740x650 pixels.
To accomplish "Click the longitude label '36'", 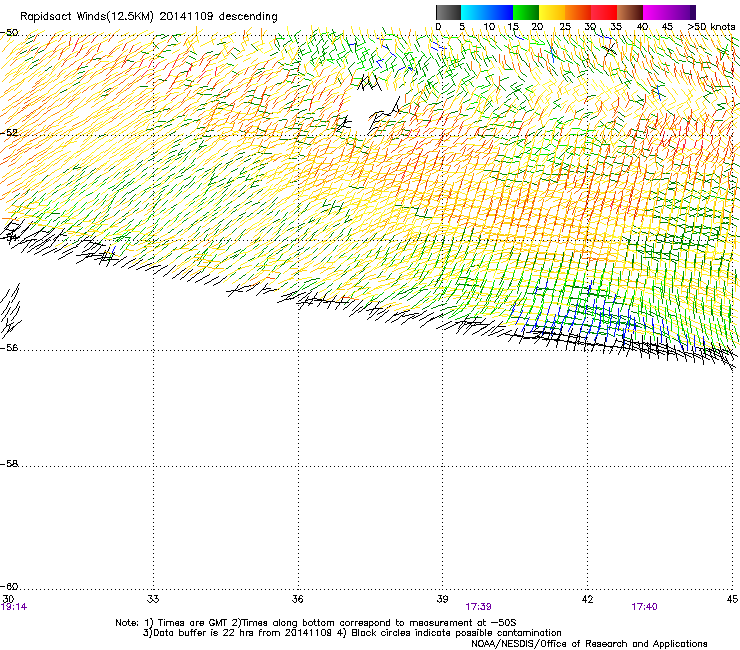I will pyautogui.click(x=298, y=599).
